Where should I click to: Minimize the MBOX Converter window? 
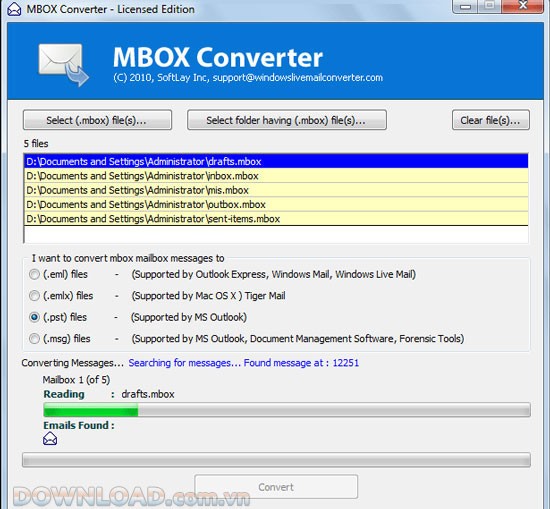tap(465, 6)
